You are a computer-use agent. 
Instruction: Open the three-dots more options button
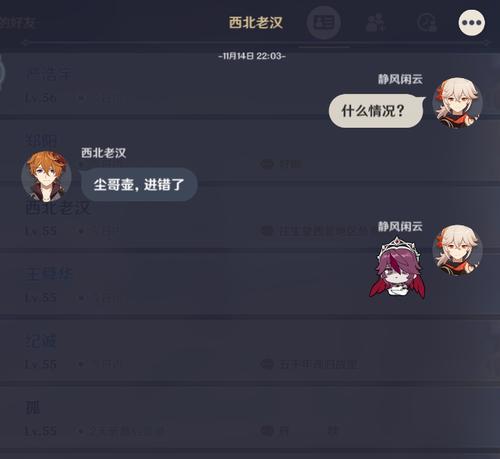point(472,22)
